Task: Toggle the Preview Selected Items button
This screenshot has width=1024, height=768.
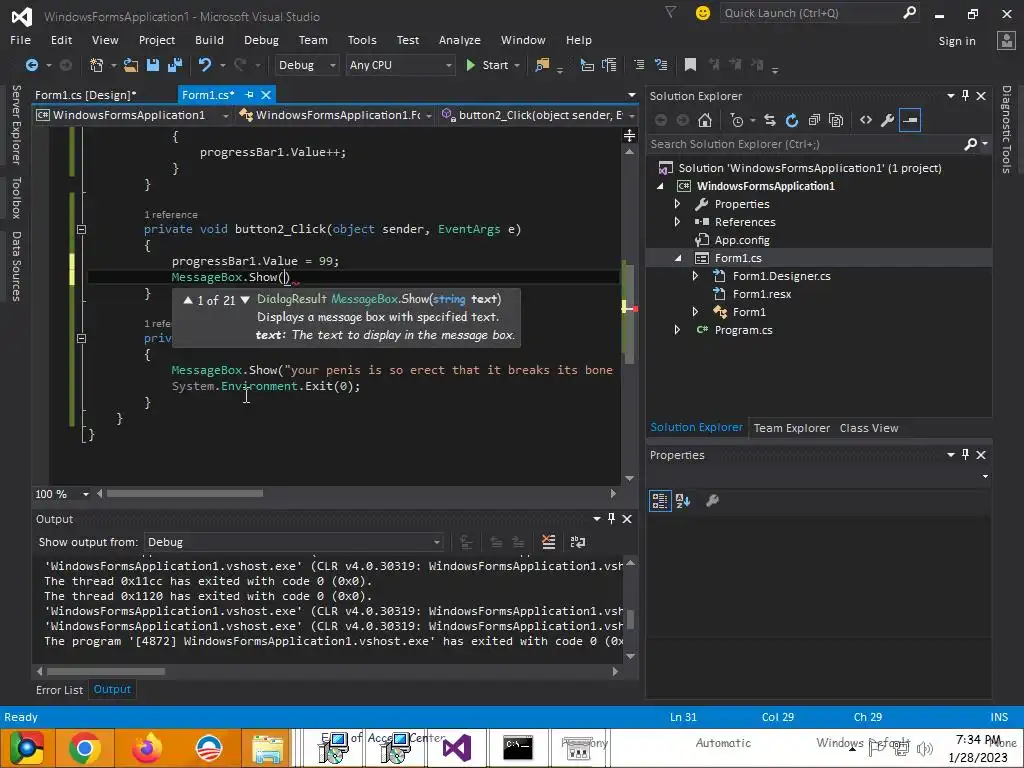Action: click(x=910, y=120)
